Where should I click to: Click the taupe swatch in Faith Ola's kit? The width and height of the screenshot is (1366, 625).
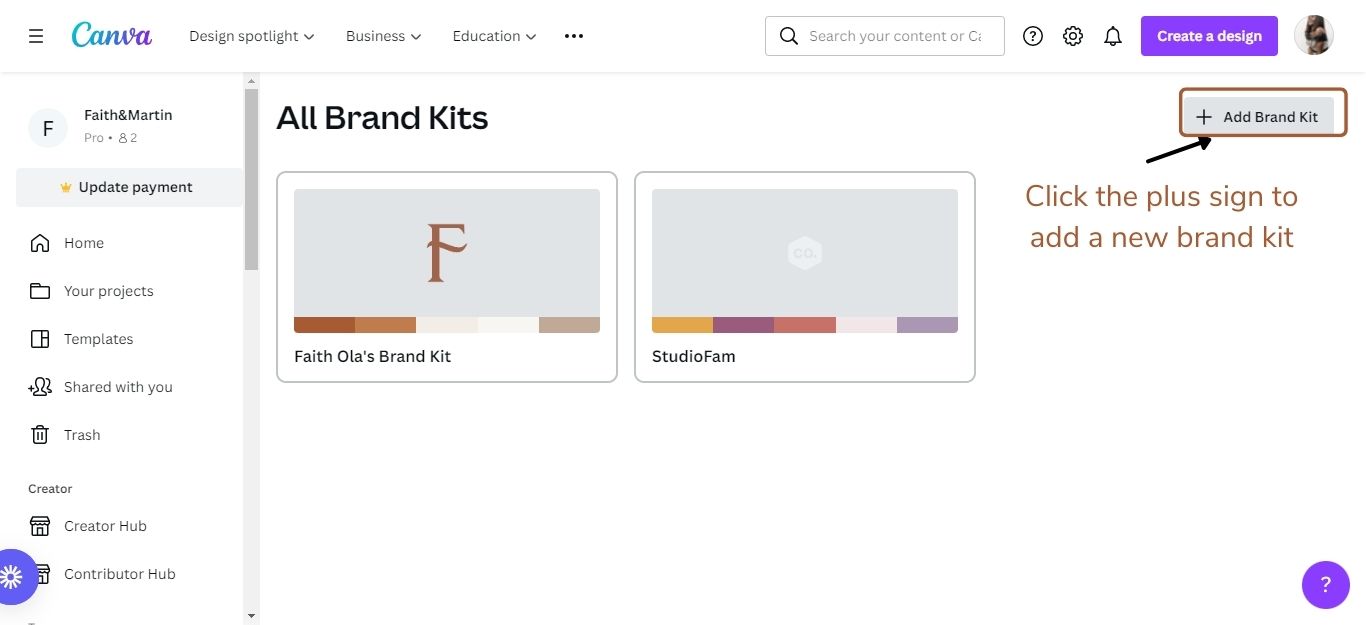(x=569, y=325)
